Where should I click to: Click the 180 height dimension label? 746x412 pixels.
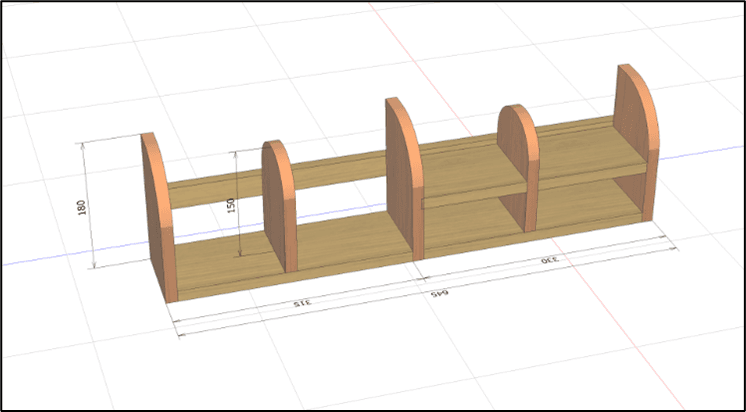[x=82, y=207]
